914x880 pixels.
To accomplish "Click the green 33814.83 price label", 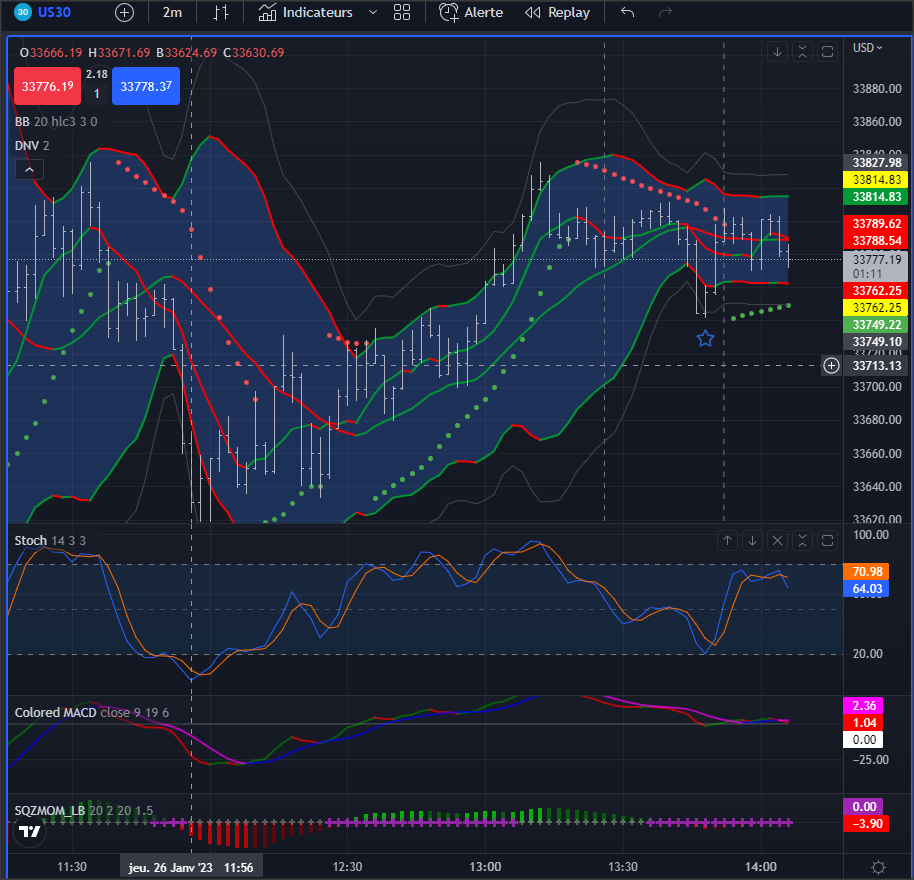I will coord(875,197).
